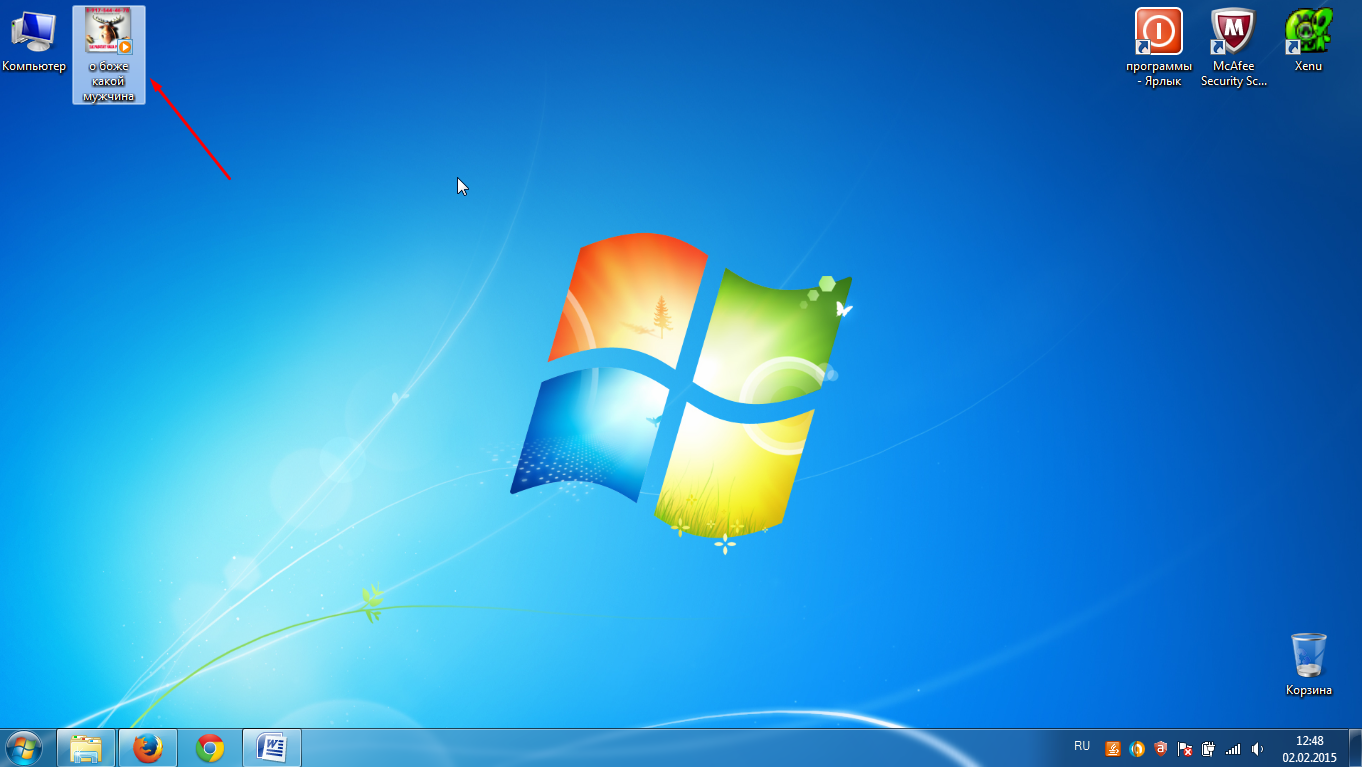Click the blue-orange circular tray icon
The image size is (1362, 767).
coord(1137,748)
